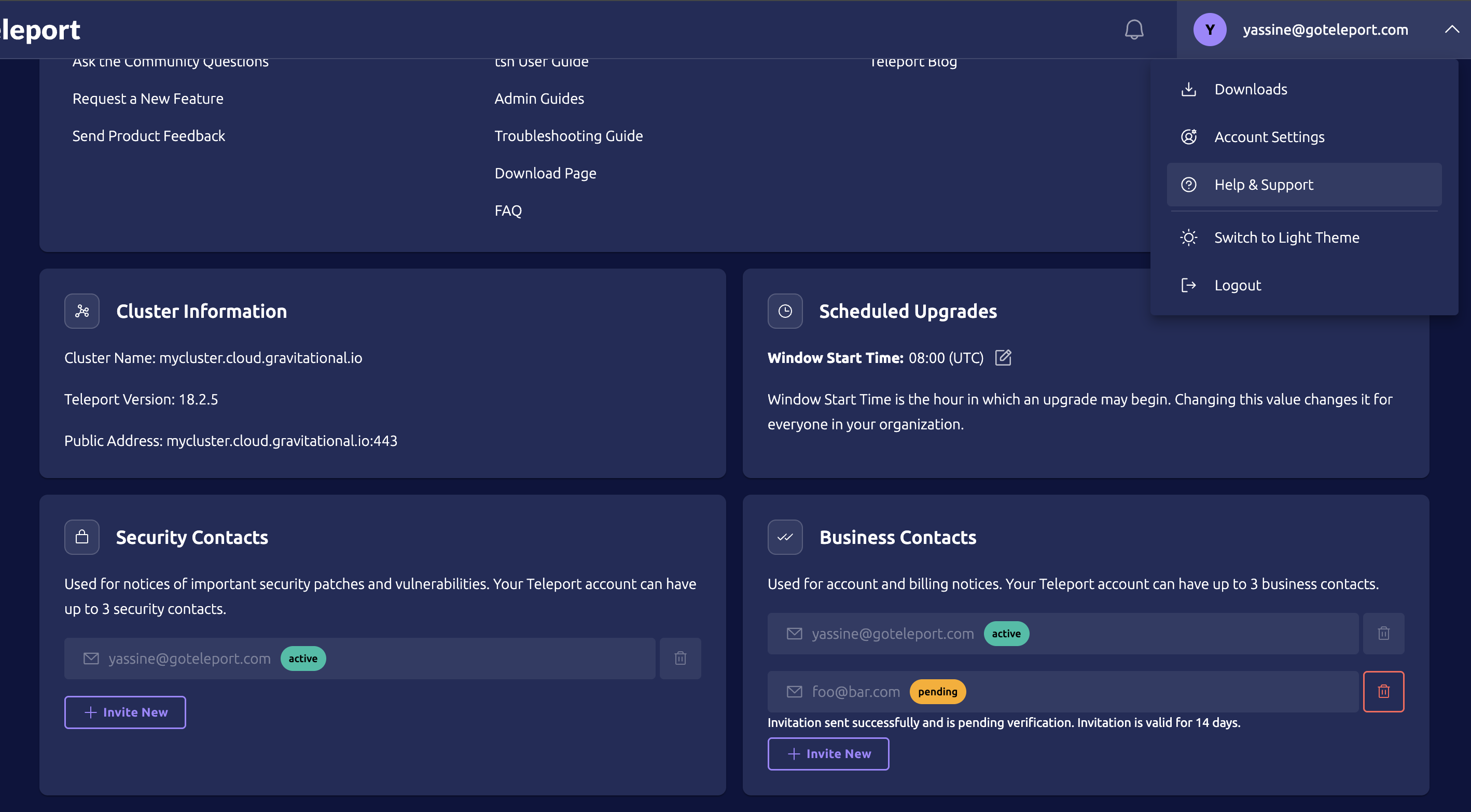Click the notification bell icon

click(x=1134, y=30)
